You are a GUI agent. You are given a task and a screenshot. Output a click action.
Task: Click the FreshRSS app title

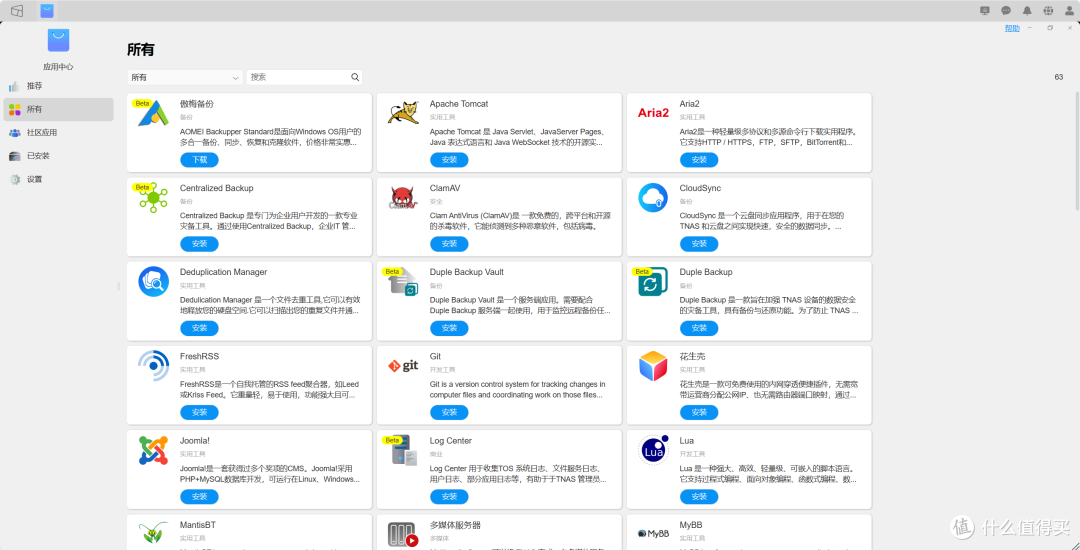pyautogui.click(x=199, y=357)
